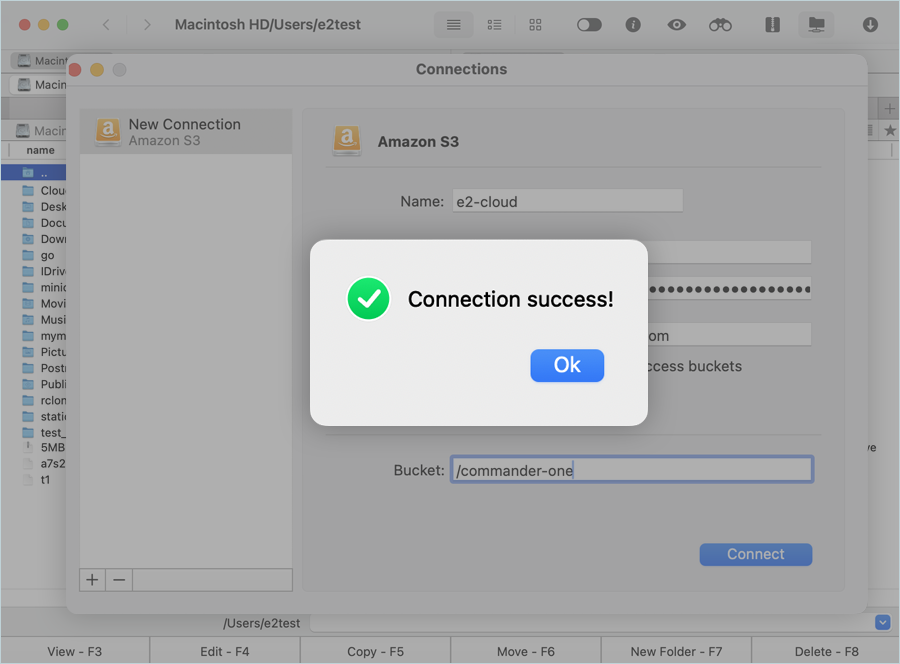Click New Folder - F7 button
Screen dimensions: 900x664
(x=676, y=651)
